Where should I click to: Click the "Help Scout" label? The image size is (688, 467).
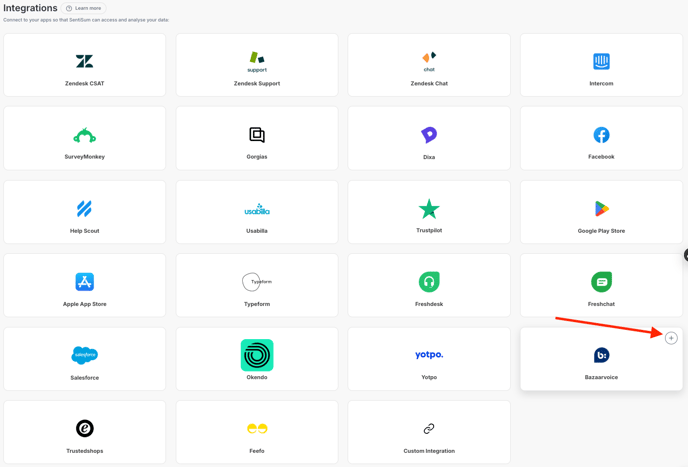[x=85, y=231]
